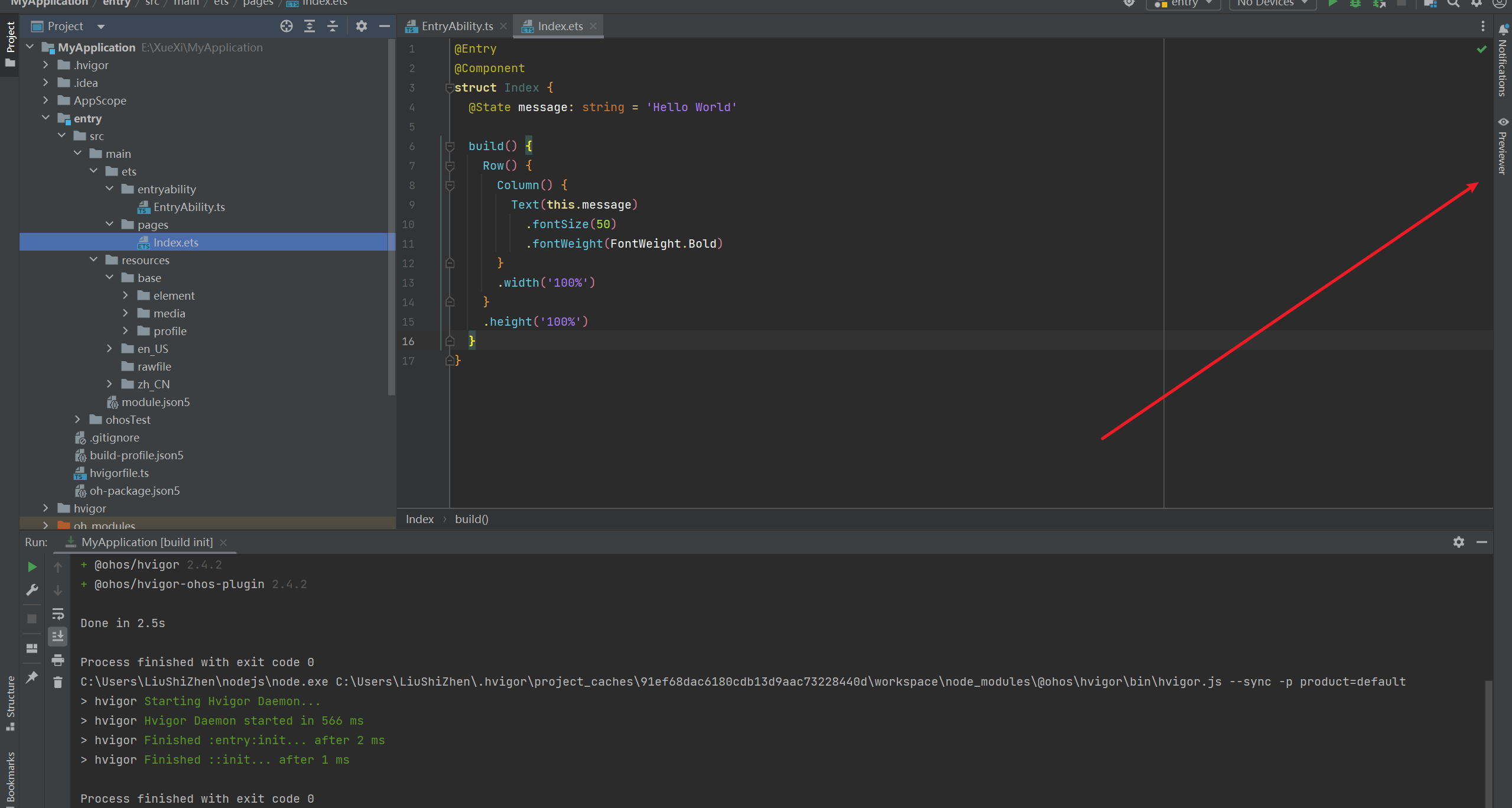Expand all in the Project panel

click(x=310, y=26)
